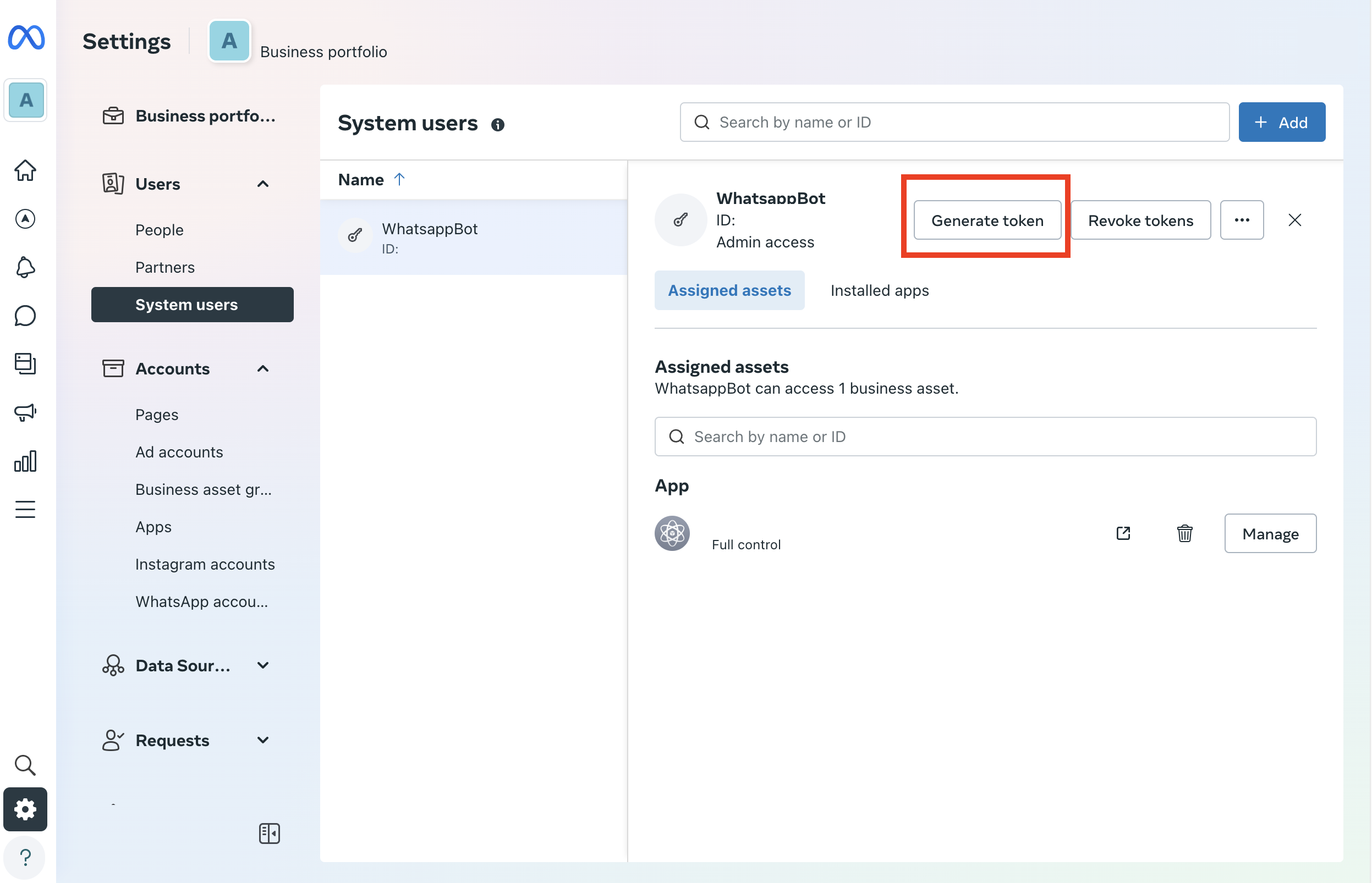This screenshot has width=1372, height=883.
Task: Open the Ads megaphone icon
Action: point(25,412)
